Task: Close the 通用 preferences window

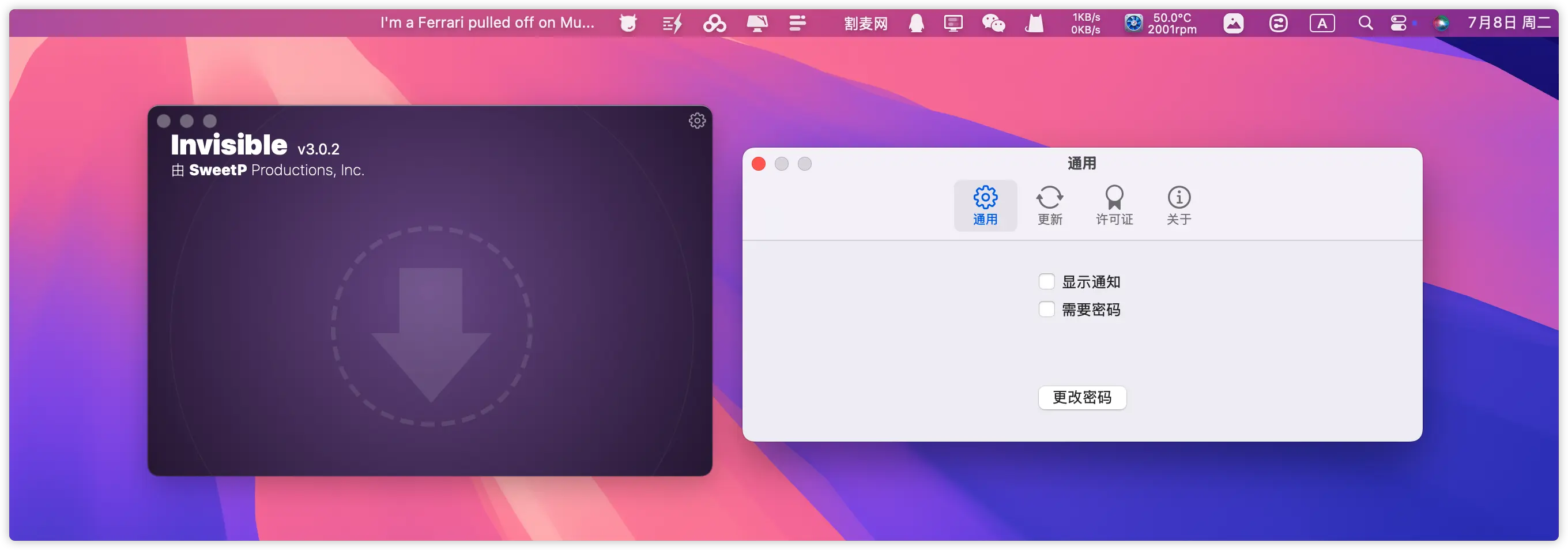Action: click(759, 164)
